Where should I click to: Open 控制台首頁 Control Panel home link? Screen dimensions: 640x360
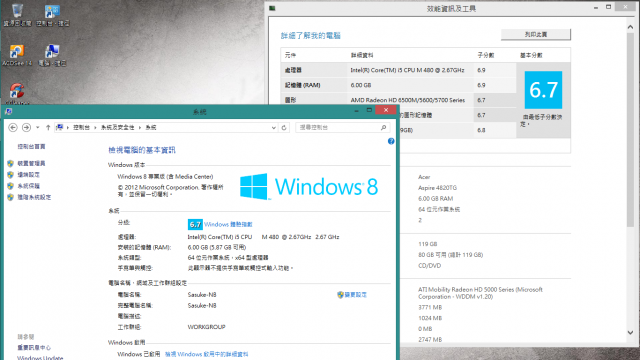click(x=31, y=147)
